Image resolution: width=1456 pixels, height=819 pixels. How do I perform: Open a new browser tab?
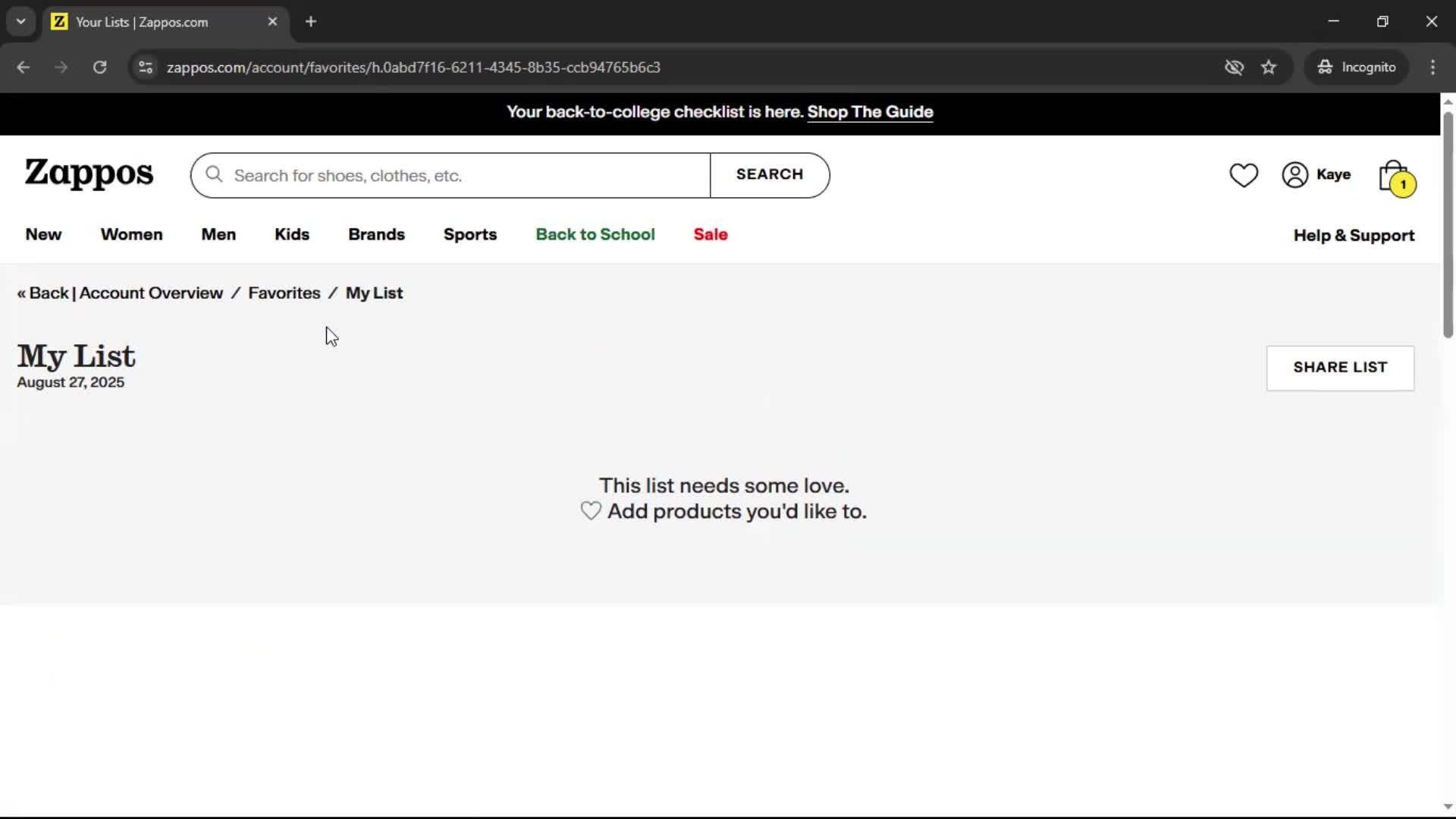(311, 21)
